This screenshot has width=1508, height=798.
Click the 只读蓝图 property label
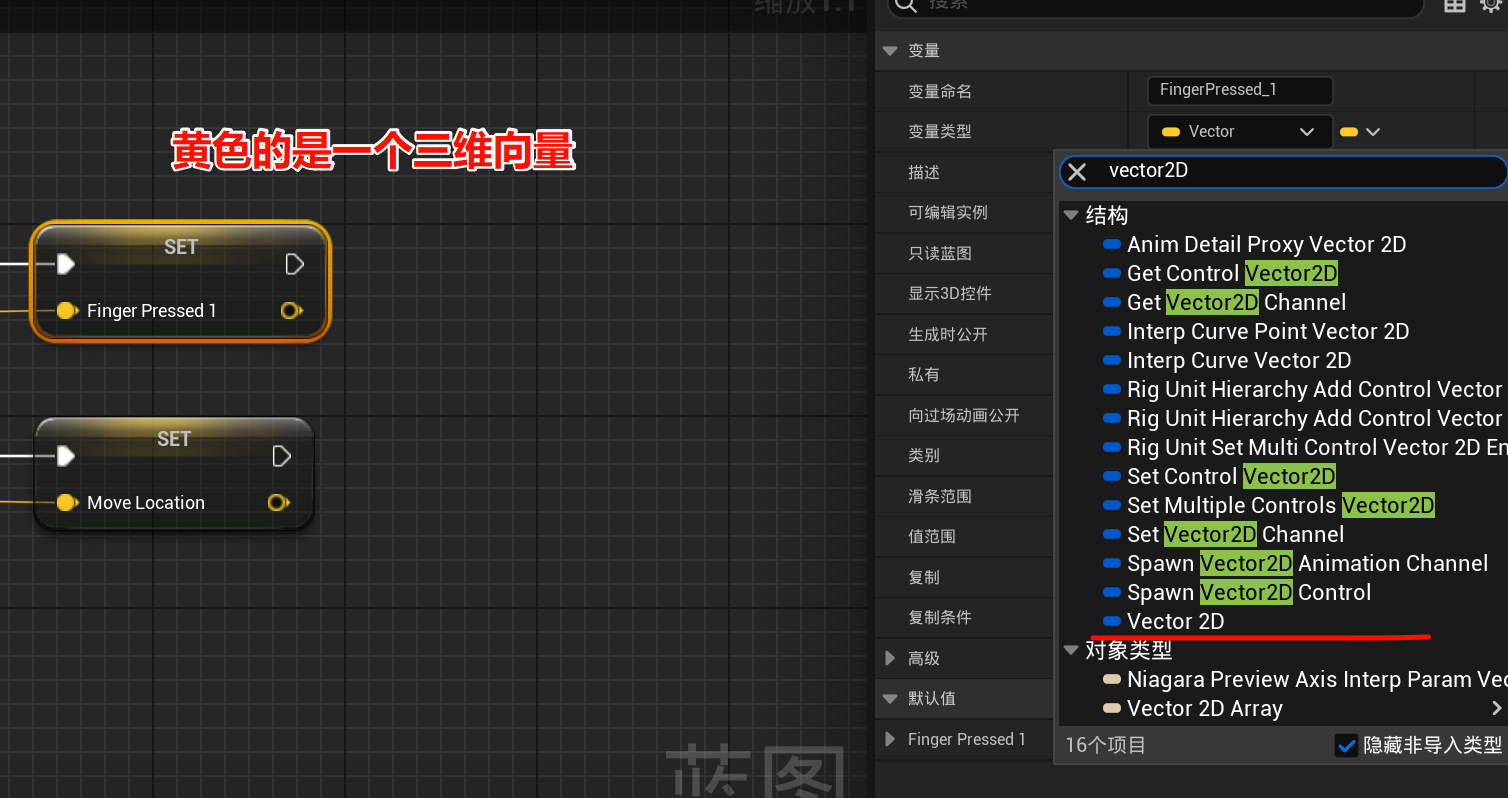coord(939,253)
